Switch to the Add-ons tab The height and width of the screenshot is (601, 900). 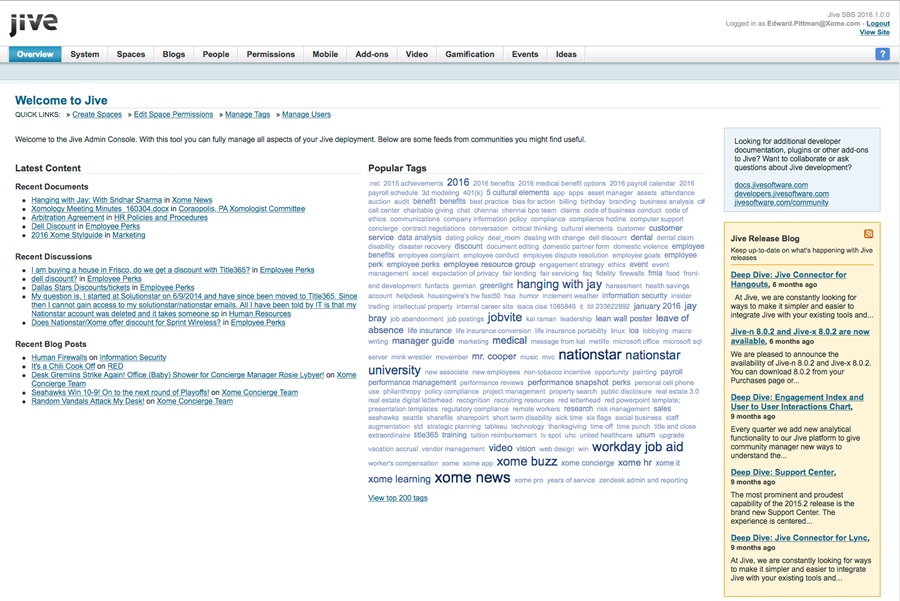(x=372, y=54)
